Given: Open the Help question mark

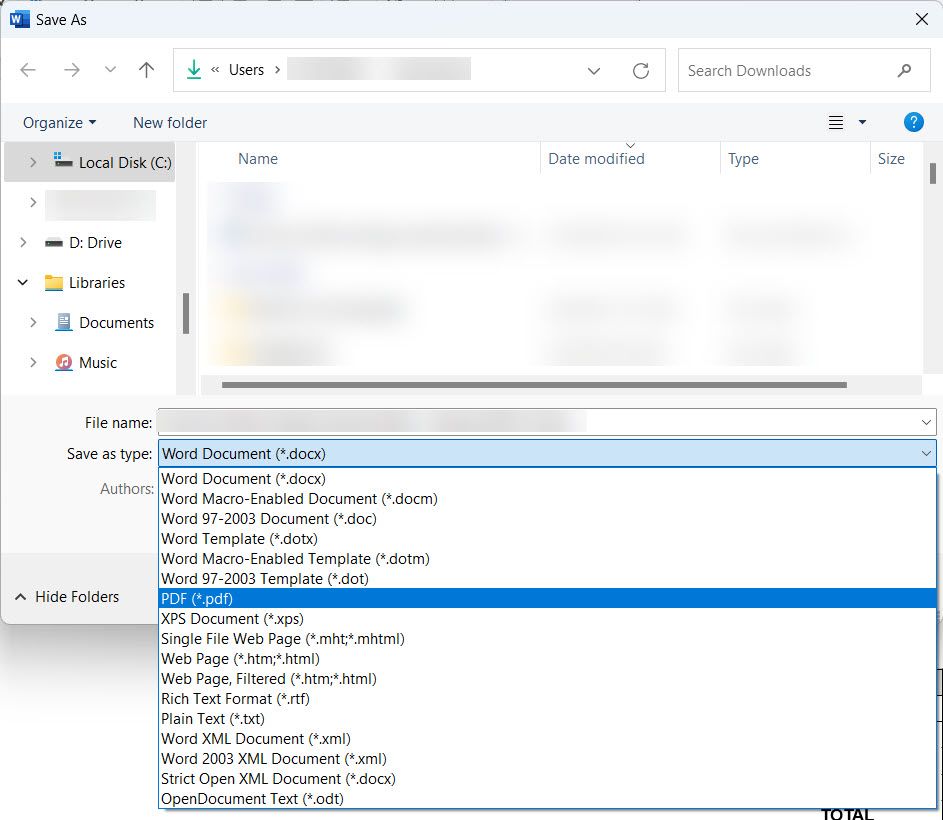Looking at the screenshot, I should click(913, 122).
